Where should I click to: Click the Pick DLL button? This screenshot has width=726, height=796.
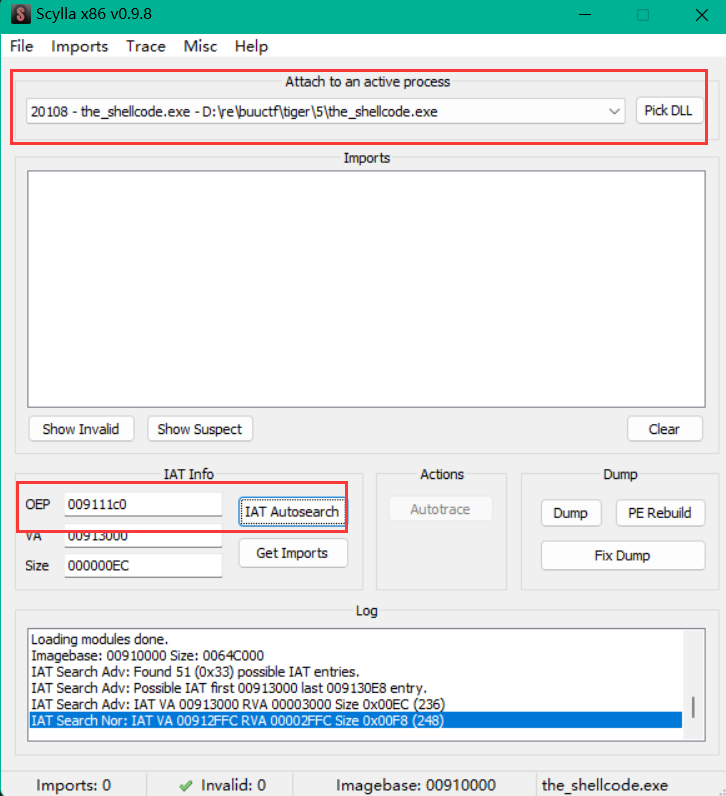coord(669,111)
